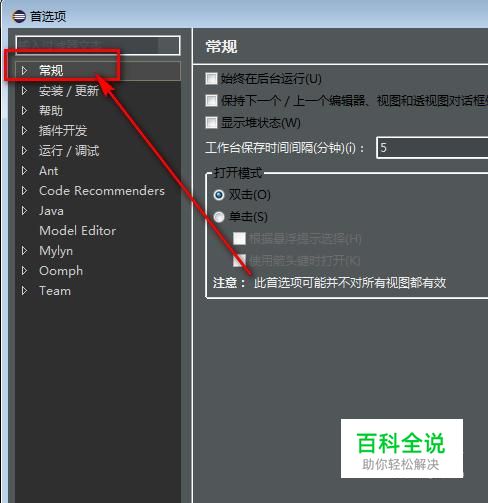Expand the Java tree node arrow
Screen dimensions: 488x503
point(24,210)
